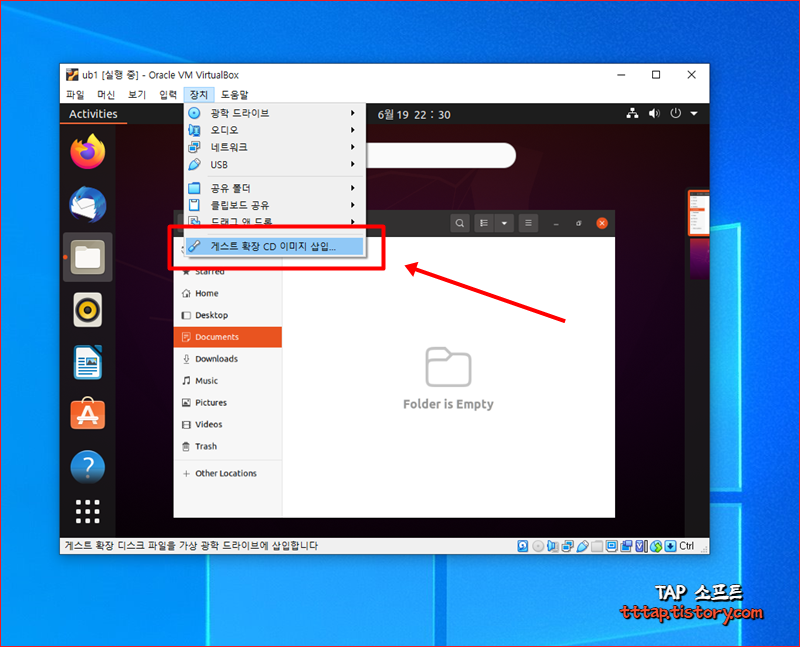The height and width of the screenshot is (647, 800).
Task: Click the power icon in Ubuntu top bar
Action: [676, 113]
